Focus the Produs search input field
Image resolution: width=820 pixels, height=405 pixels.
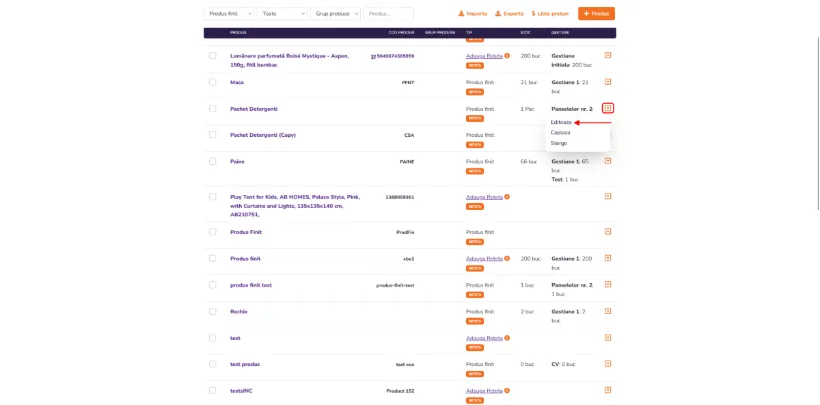click(x=388, y=14)
